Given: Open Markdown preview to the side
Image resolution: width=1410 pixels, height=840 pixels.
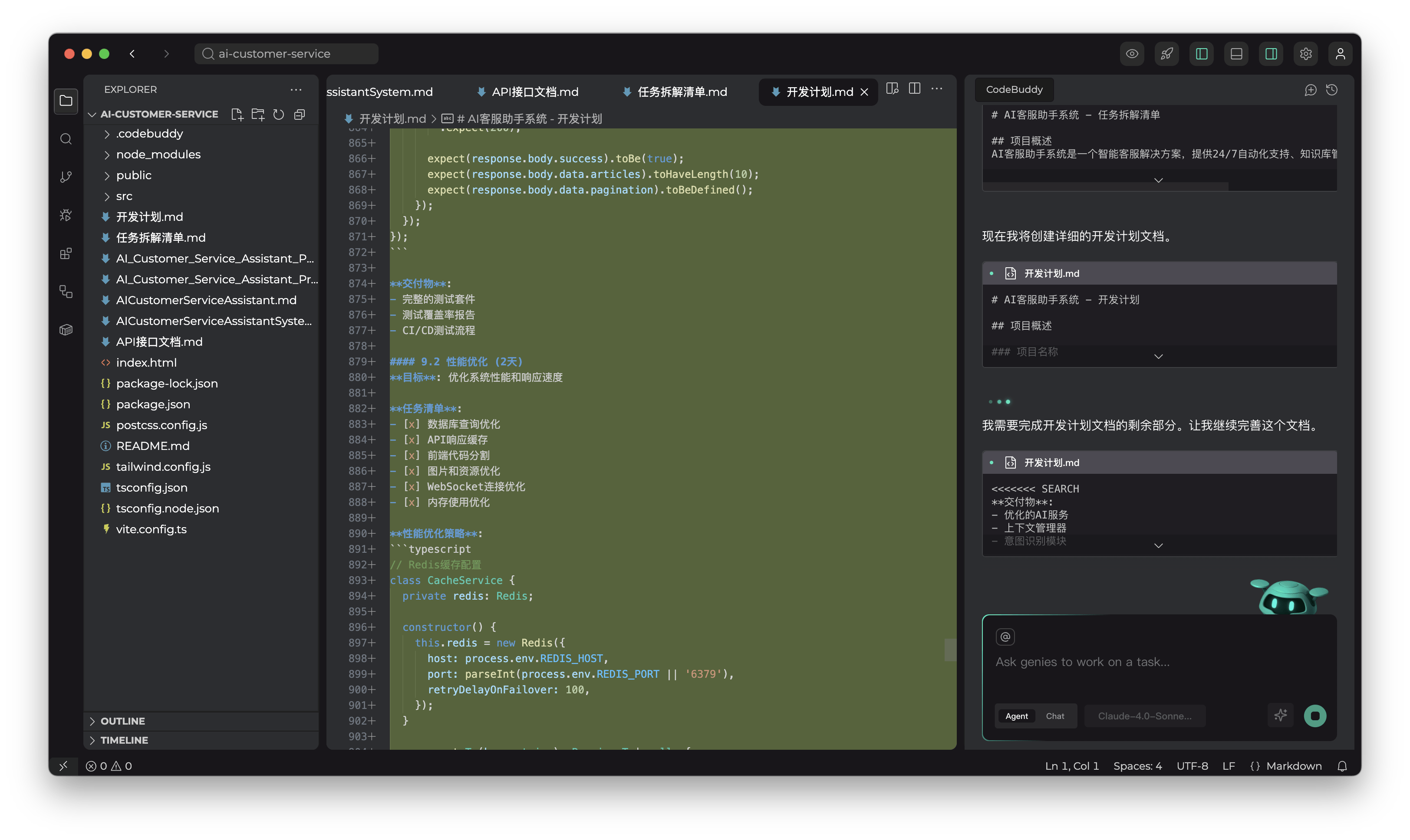Looking at the screenshot, I should point(893,89).
